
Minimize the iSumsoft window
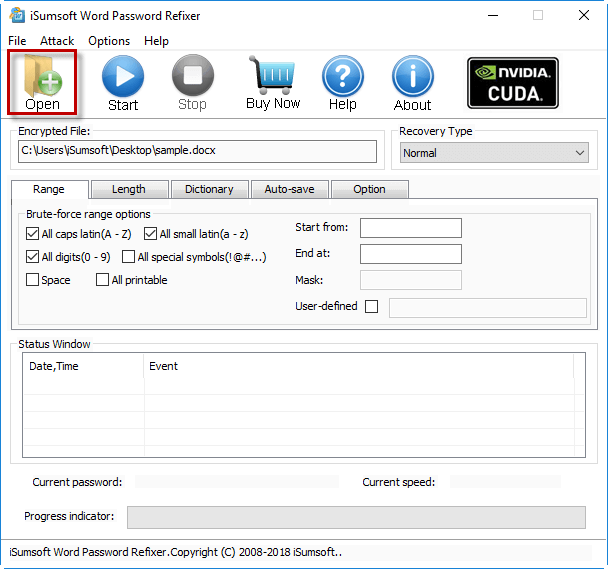(493, 16)
